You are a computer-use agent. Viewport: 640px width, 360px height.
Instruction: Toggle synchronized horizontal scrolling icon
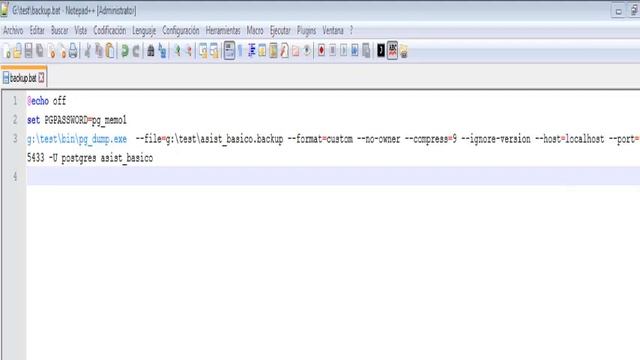(x=214, y=51)
